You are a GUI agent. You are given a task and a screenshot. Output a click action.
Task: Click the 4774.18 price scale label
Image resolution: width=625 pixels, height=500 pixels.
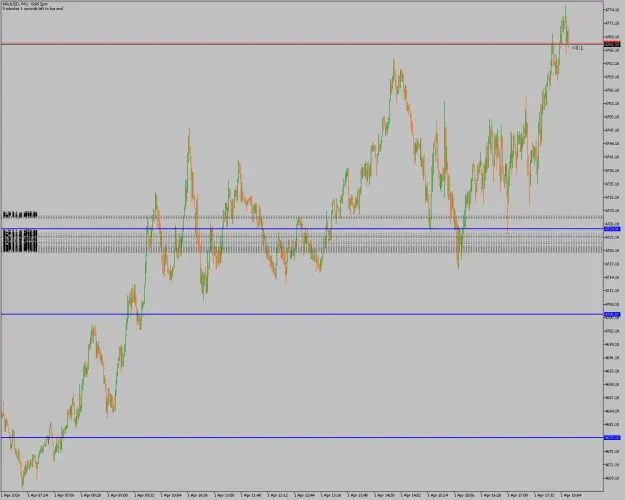[612, 10]
